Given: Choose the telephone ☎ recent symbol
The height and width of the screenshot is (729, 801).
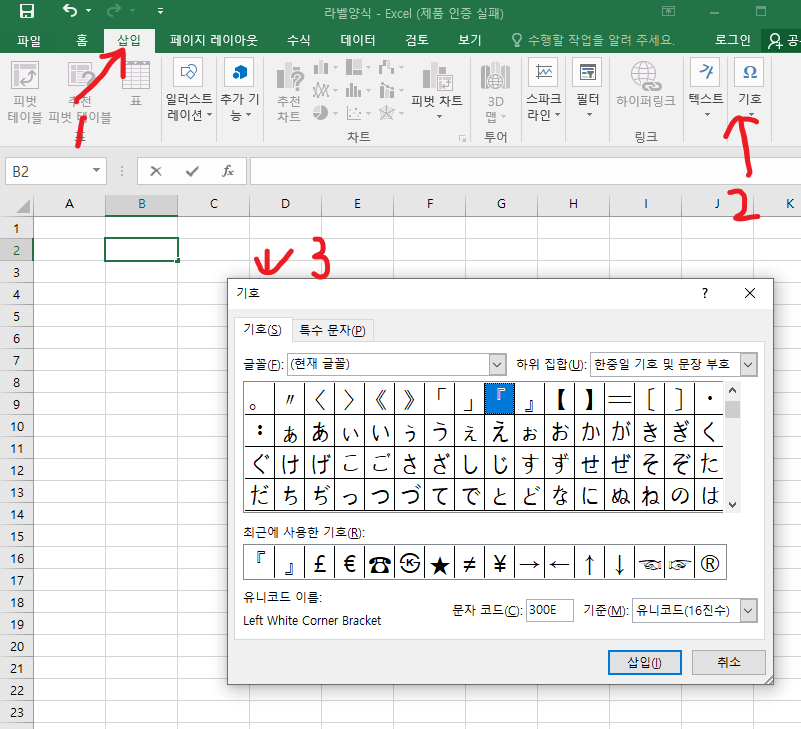Looking at the screenshot, I should [380, 563].
